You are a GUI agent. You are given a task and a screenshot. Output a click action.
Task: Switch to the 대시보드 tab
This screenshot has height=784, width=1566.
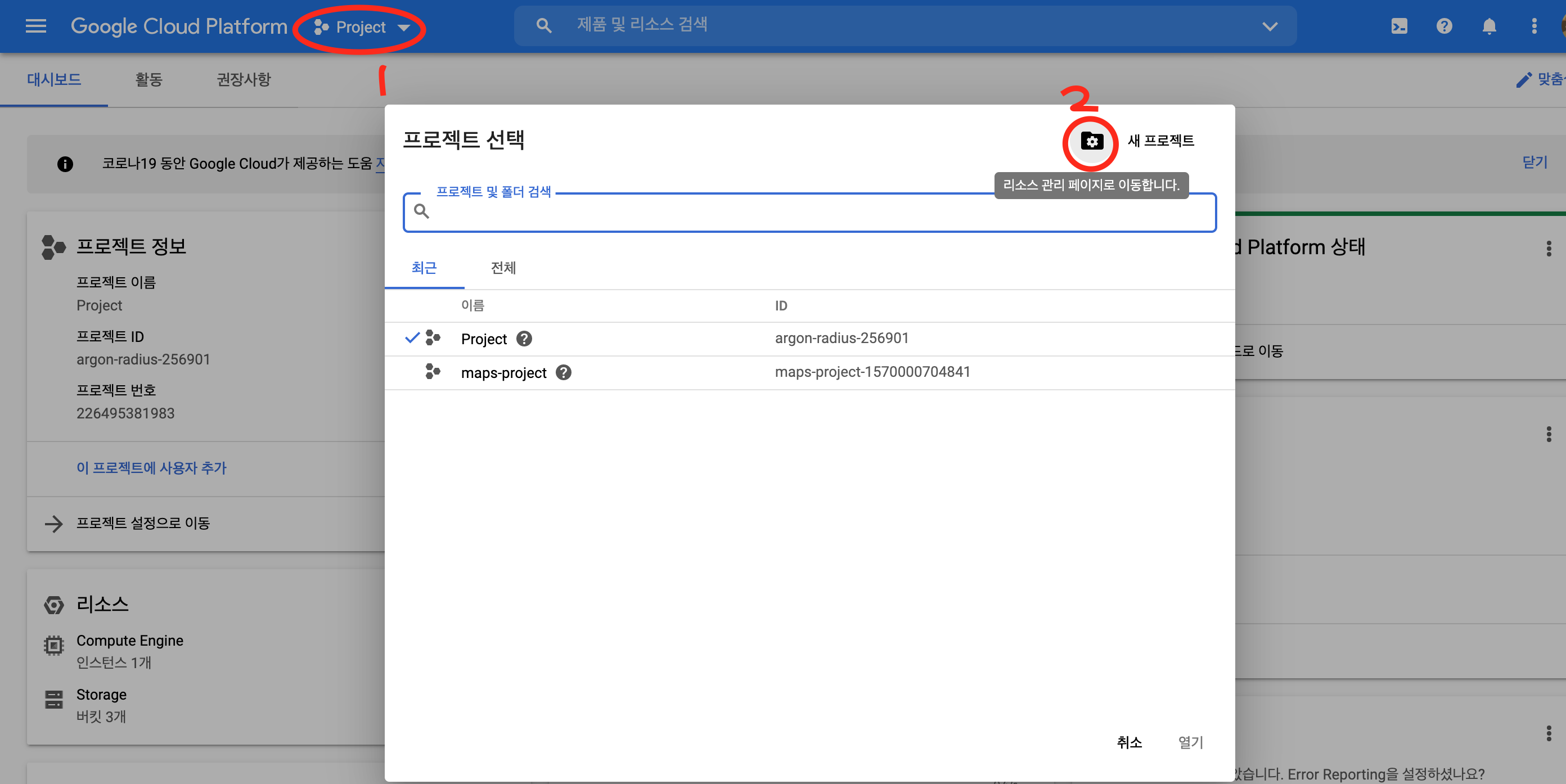54,80
